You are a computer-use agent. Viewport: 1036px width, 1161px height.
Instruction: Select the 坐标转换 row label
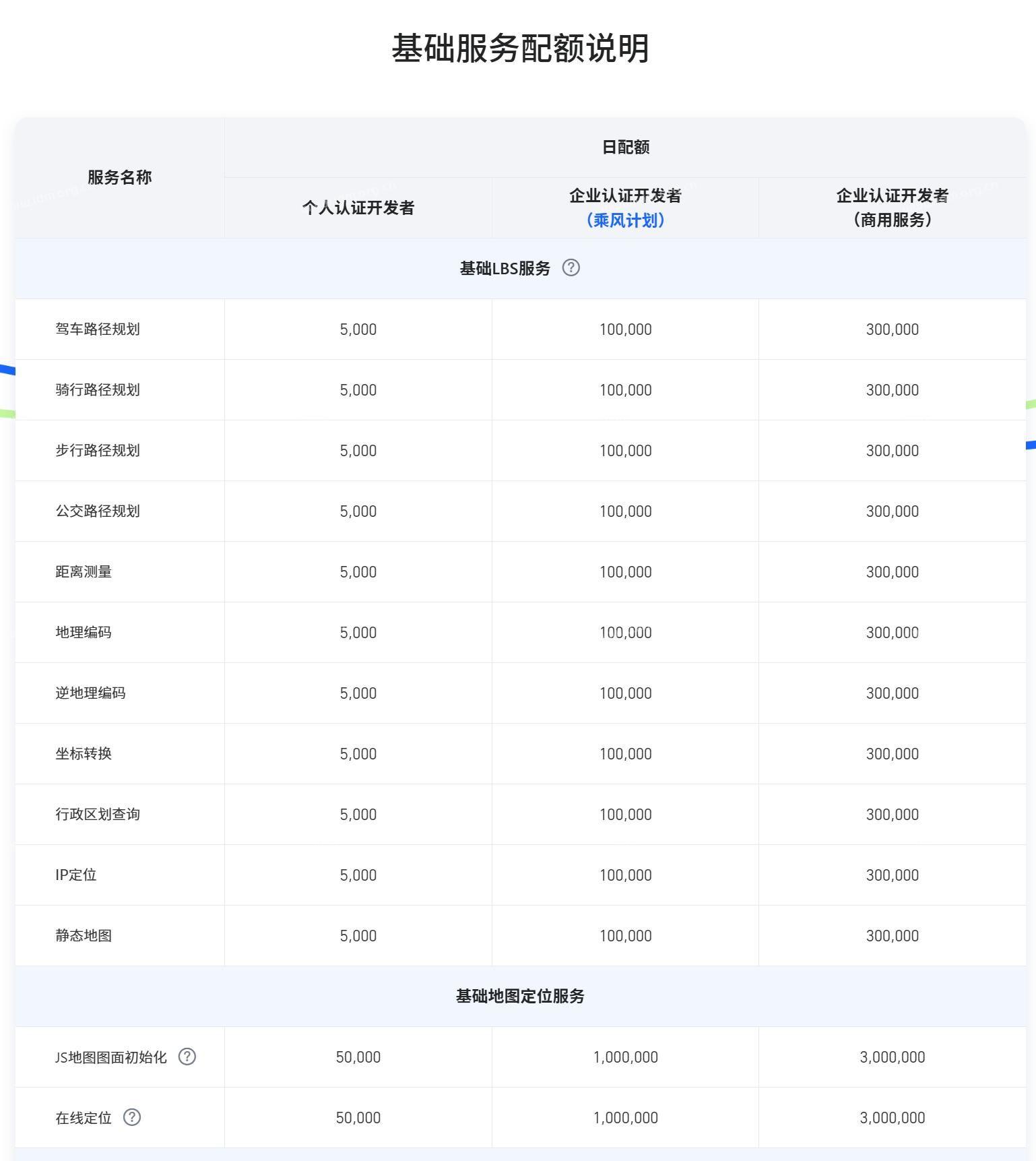84,754
